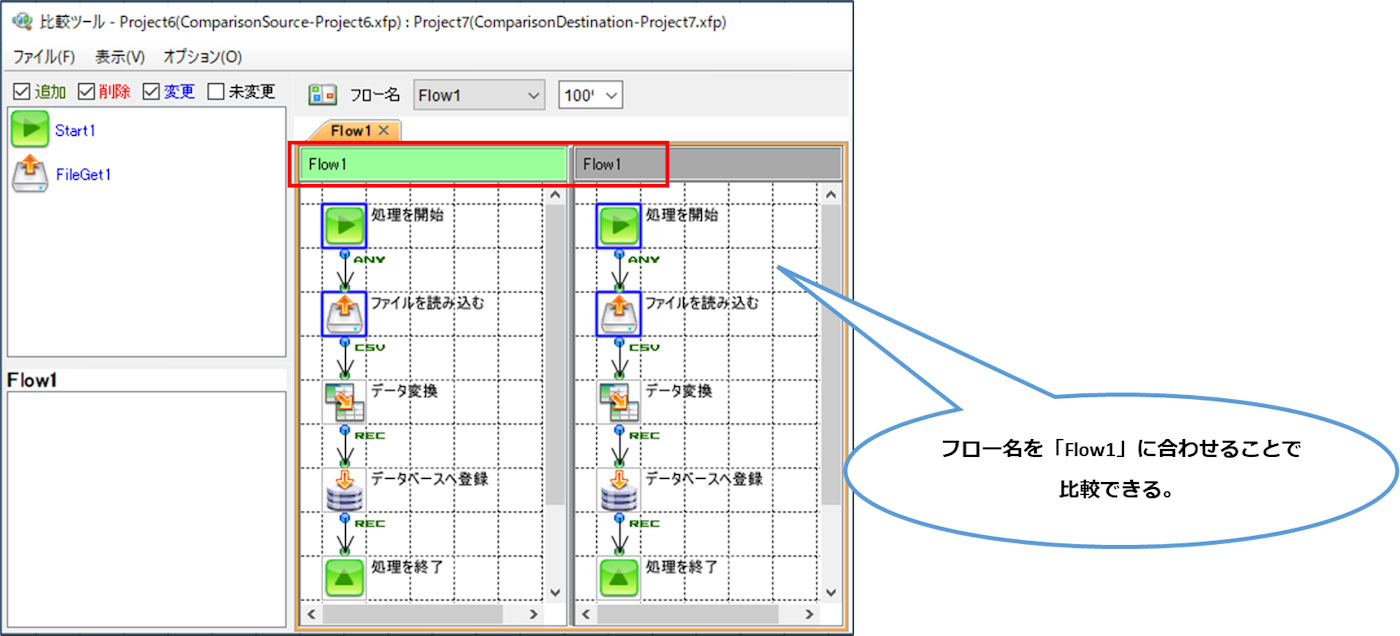The width and height of the screenshot is (1400, 636).
Task: Toggle the 削除 checkbox
Action: 86,92
